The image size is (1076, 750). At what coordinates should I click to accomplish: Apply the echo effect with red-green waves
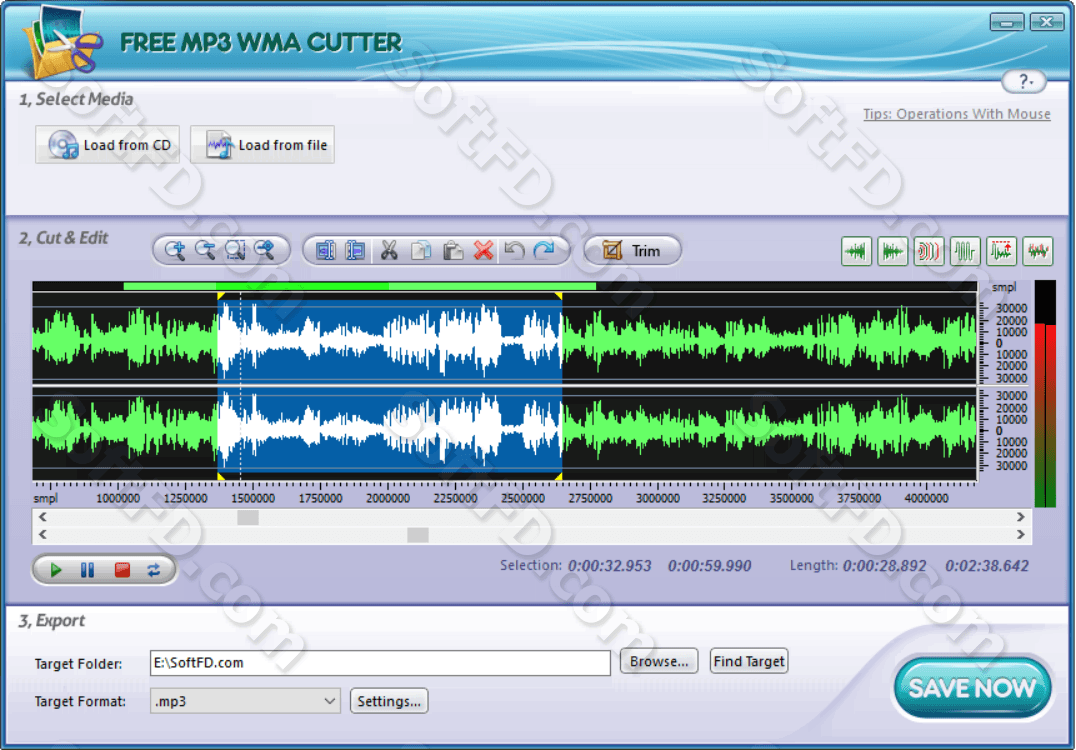(928, 251)
